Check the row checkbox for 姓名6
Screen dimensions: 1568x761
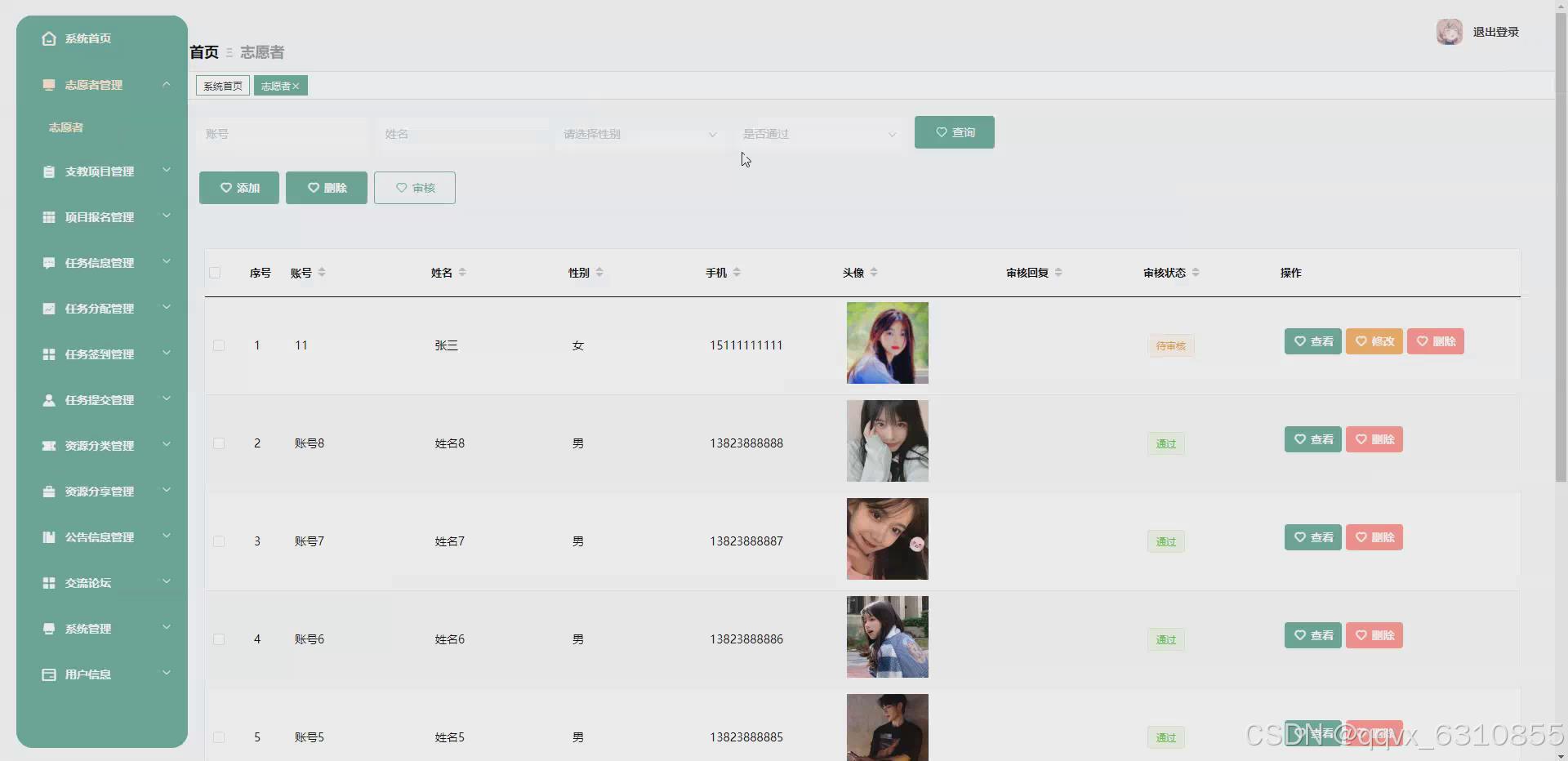coord(219,639)
